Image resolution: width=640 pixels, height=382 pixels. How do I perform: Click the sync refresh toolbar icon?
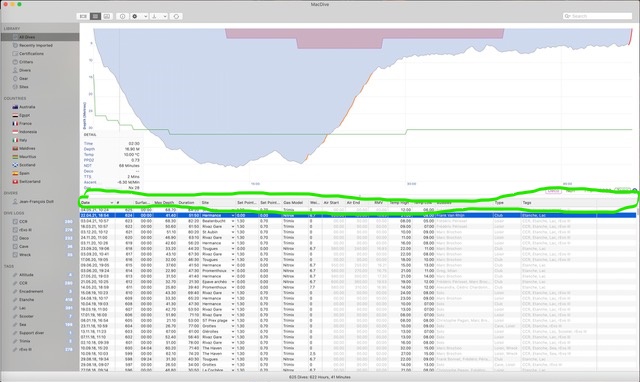pyautogui.click(x=176, y=16)
